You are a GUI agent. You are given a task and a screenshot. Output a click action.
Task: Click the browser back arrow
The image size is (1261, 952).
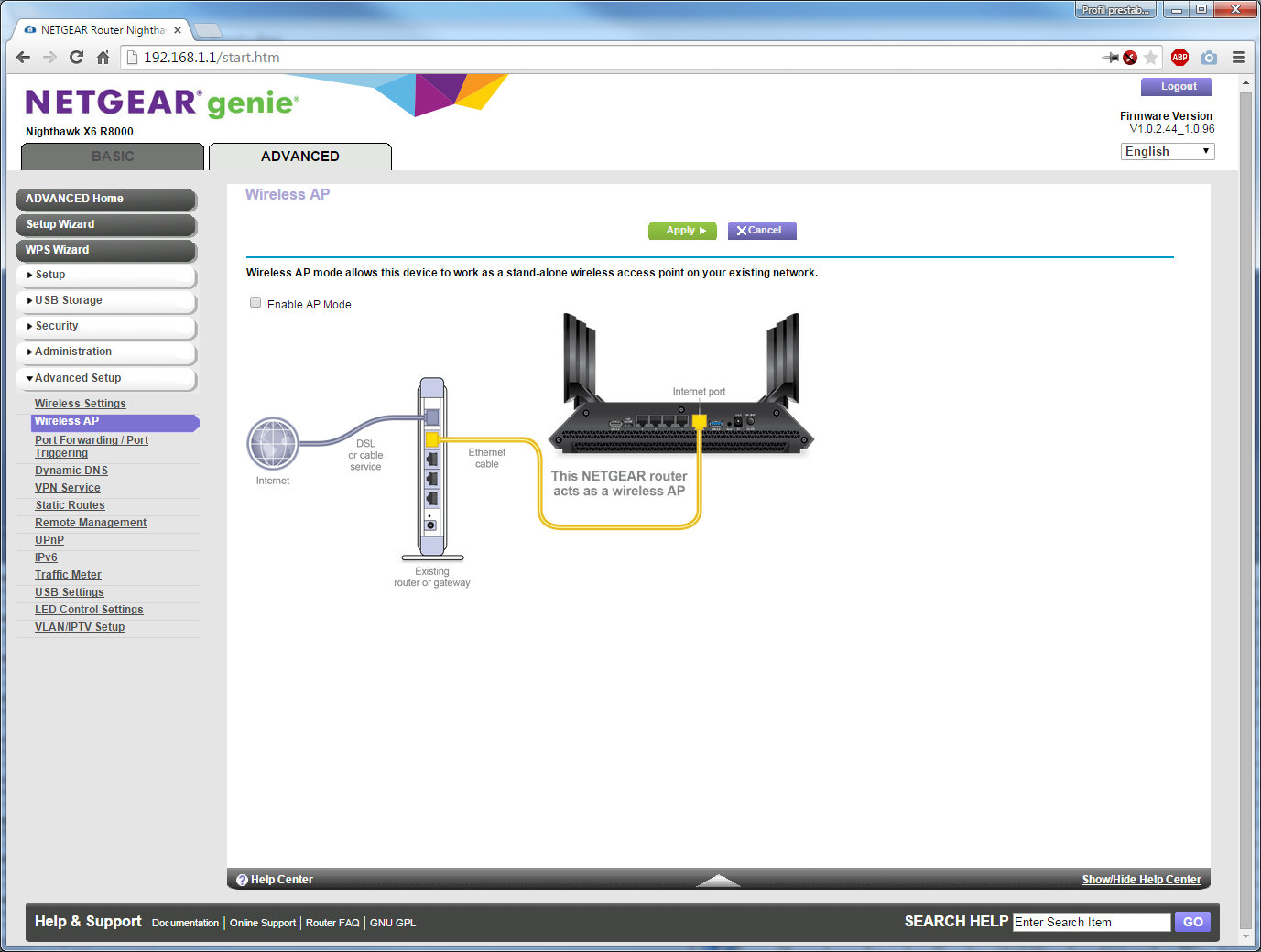24,58
